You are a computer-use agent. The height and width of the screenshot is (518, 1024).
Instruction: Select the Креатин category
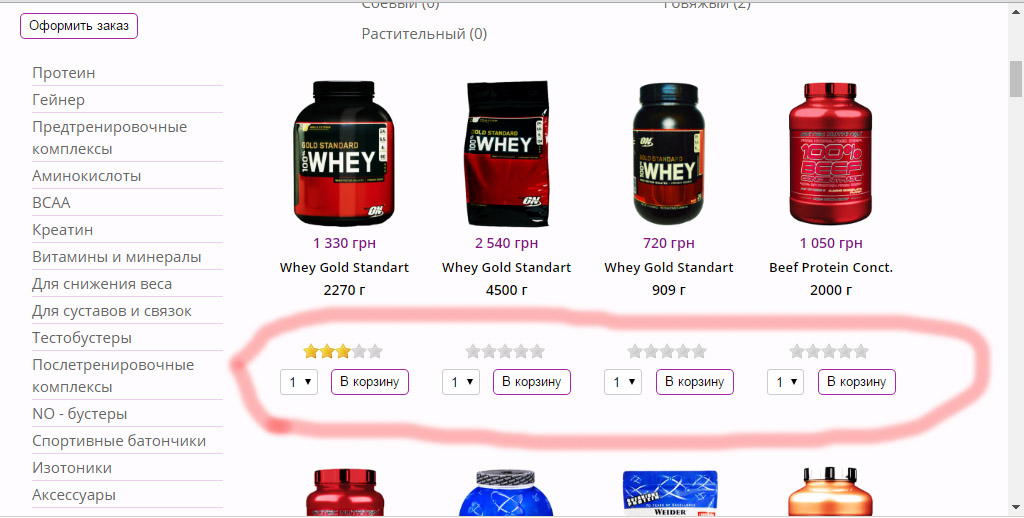63,230
